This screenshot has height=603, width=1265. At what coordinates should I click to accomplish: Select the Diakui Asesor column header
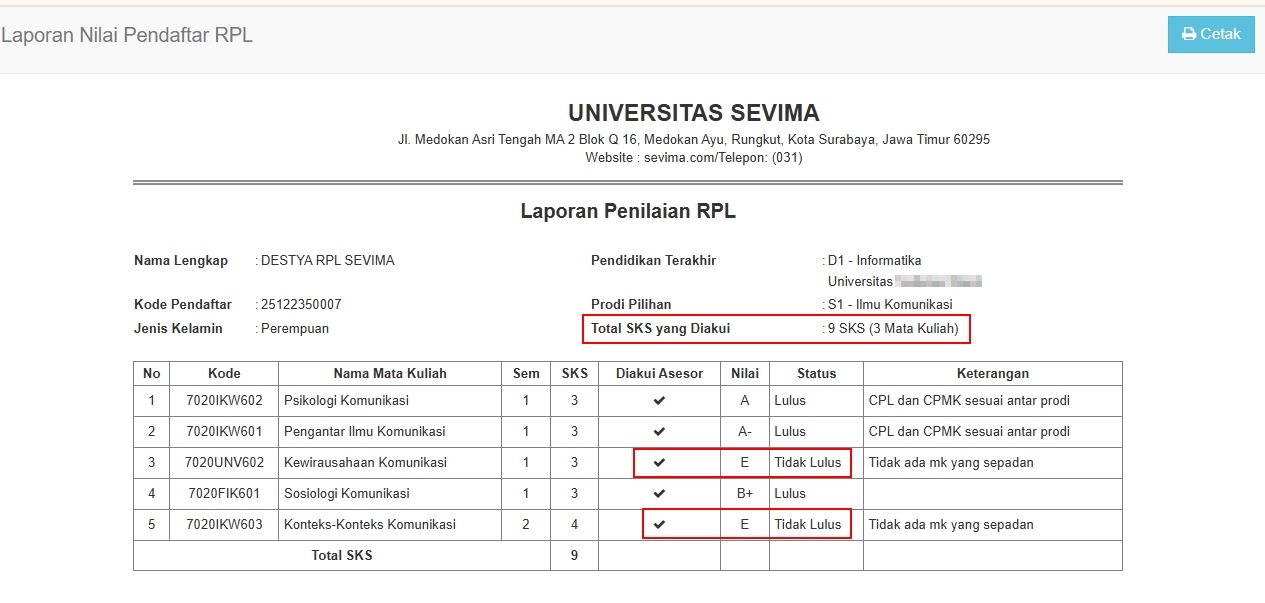[659, 373]
